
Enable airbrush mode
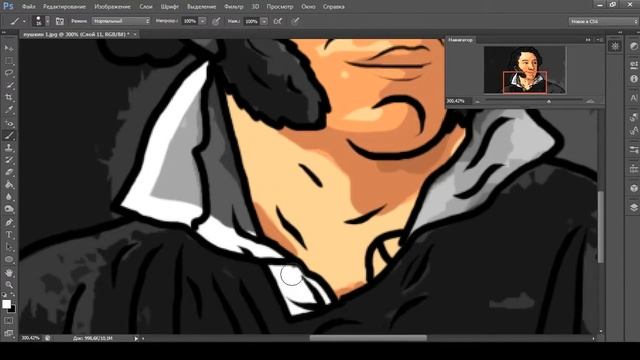(x=278, y=21)
